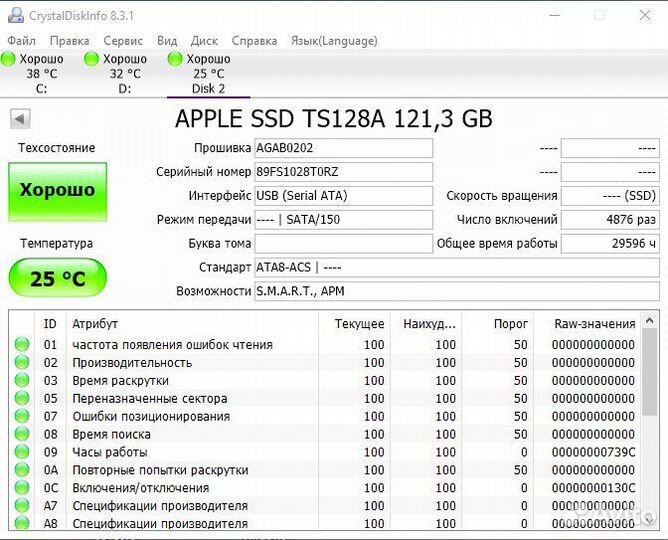Open the Язык(Language) menu

point(334,41)
